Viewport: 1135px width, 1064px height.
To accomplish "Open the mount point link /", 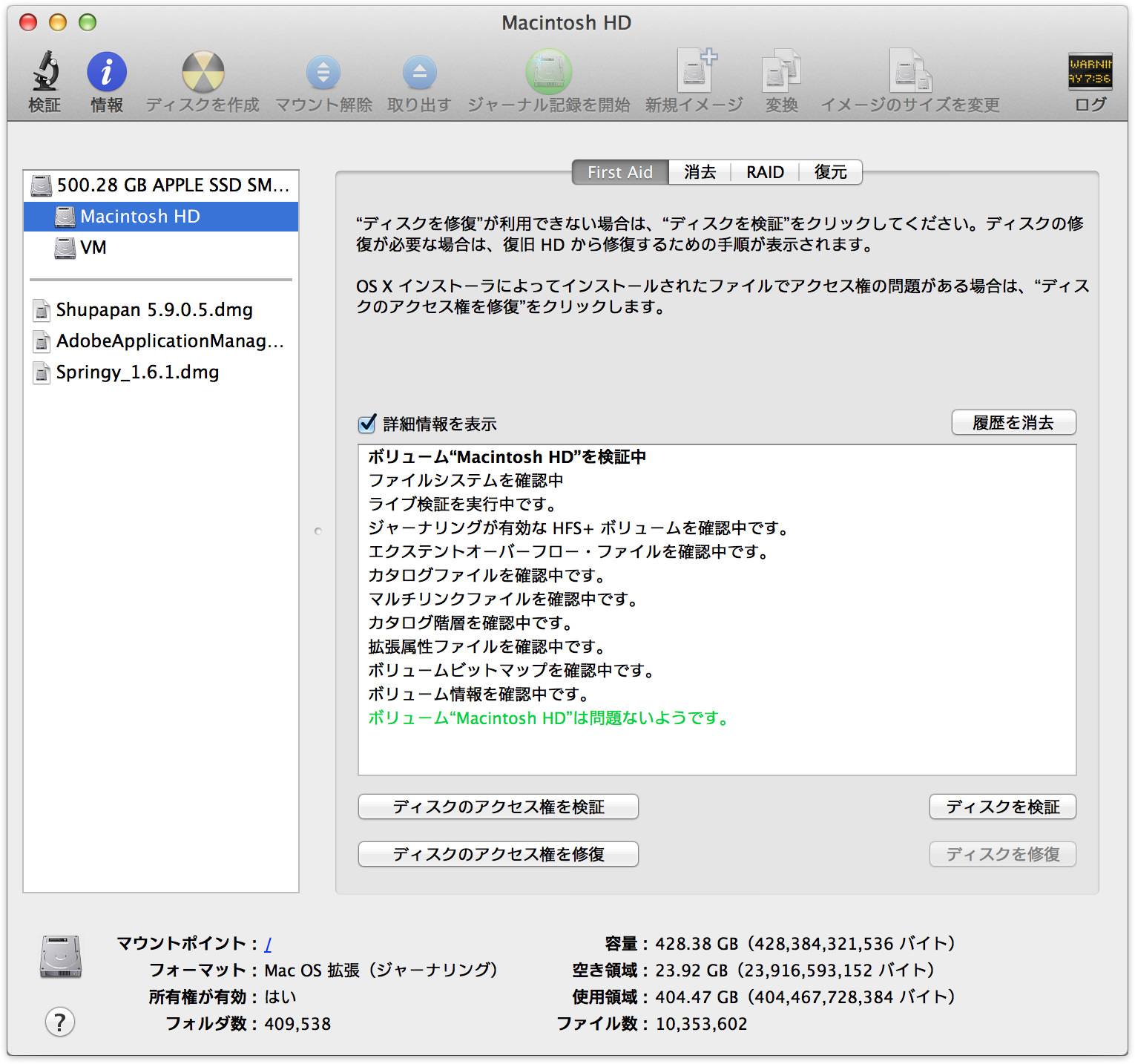I will (x=268, y=944).
